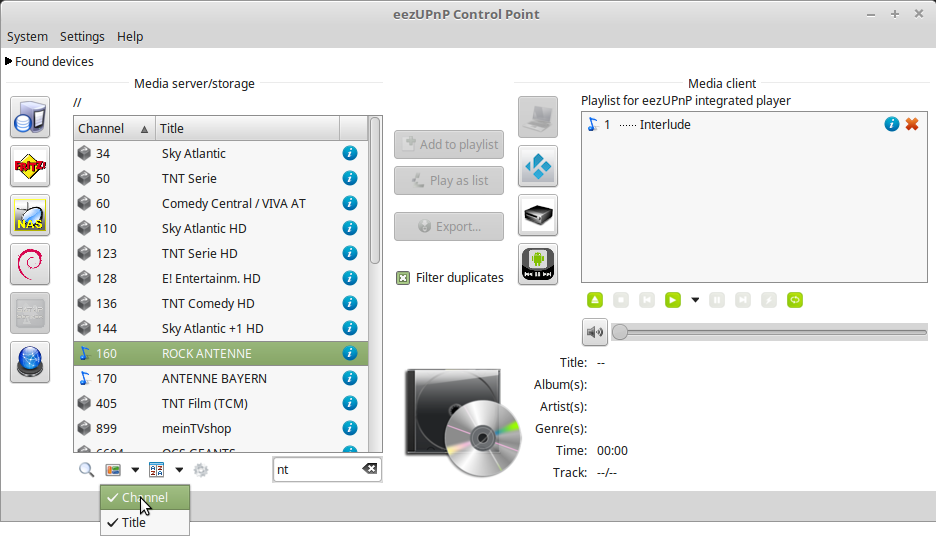Click the previous track button
The width and height of the screenshot is (936, 536).
tap(646, 300)
